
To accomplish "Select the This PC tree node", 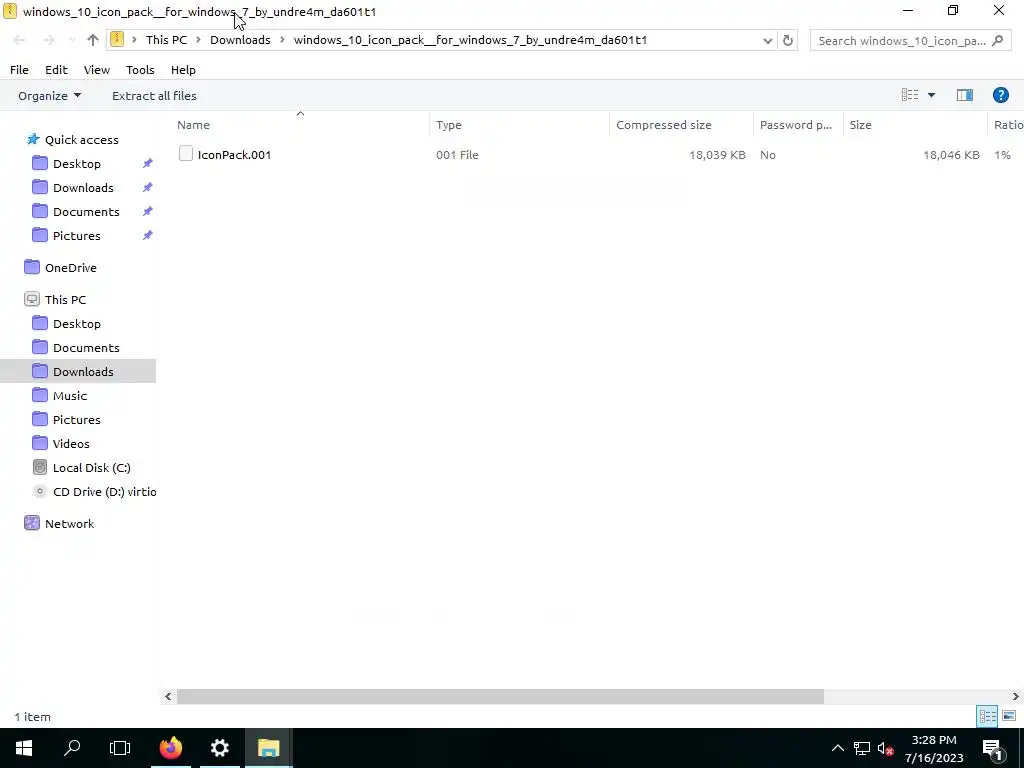I will (56, 300).
